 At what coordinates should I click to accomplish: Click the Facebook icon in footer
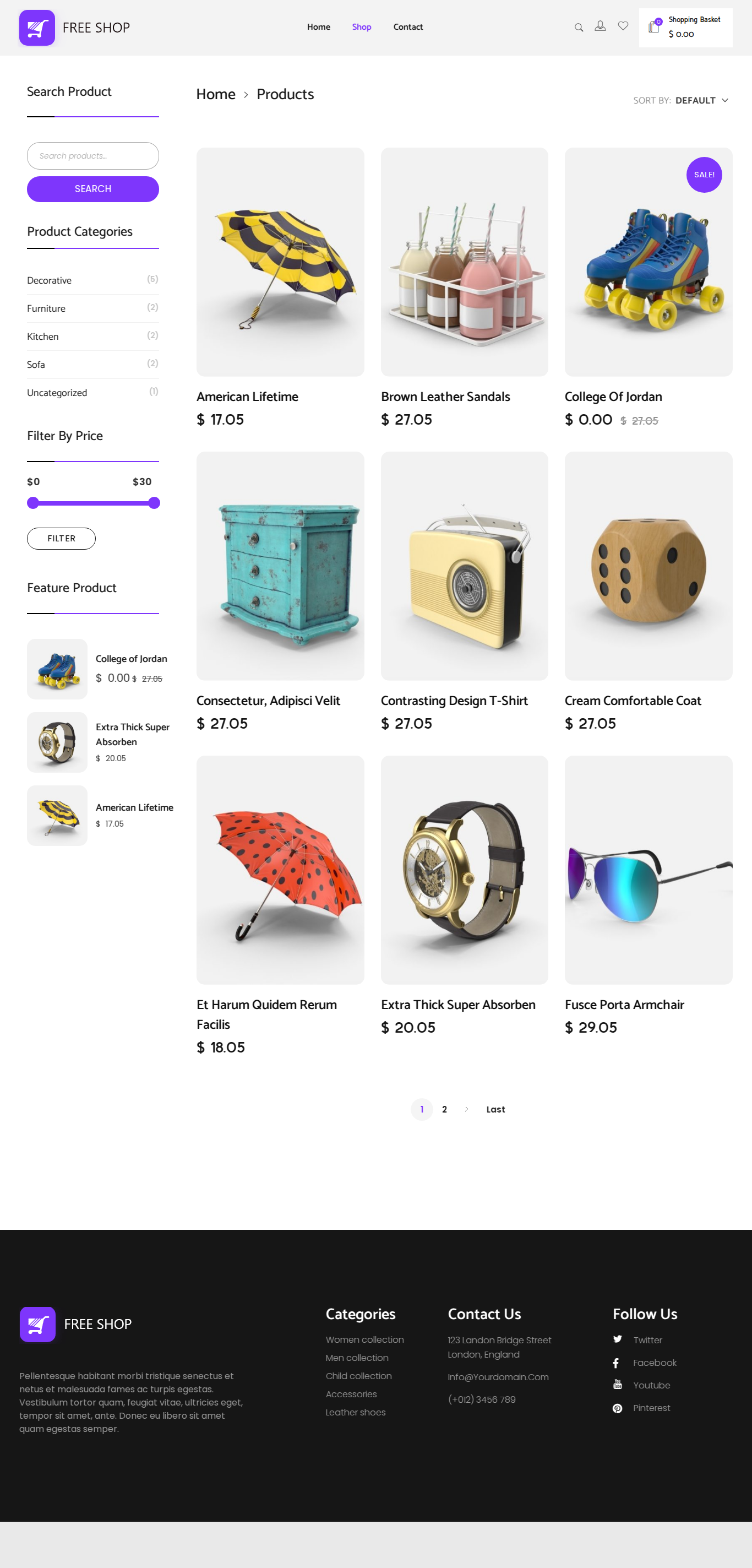coord(617,1363)
